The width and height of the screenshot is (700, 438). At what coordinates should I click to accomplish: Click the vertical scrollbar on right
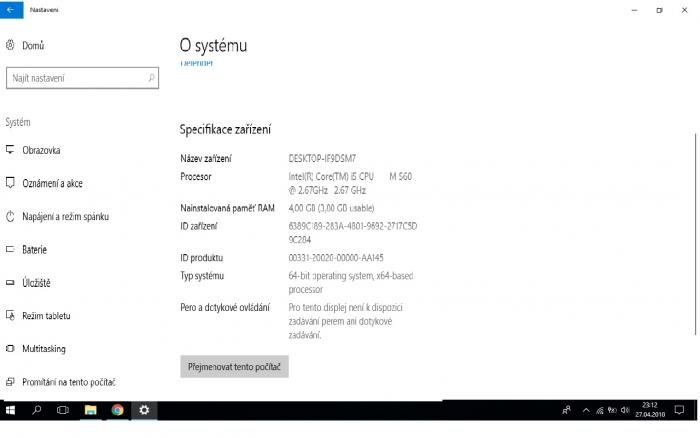click(696, 234)
